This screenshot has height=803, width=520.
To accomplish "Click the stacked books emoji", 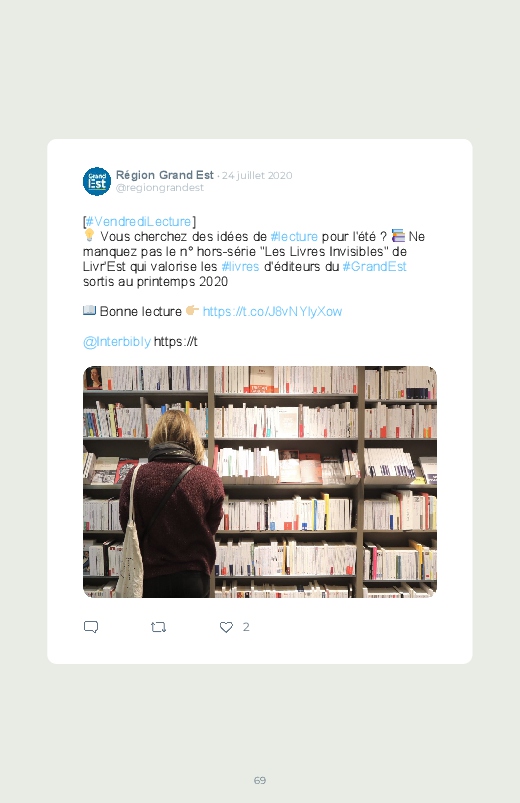I will coord(398,236).
